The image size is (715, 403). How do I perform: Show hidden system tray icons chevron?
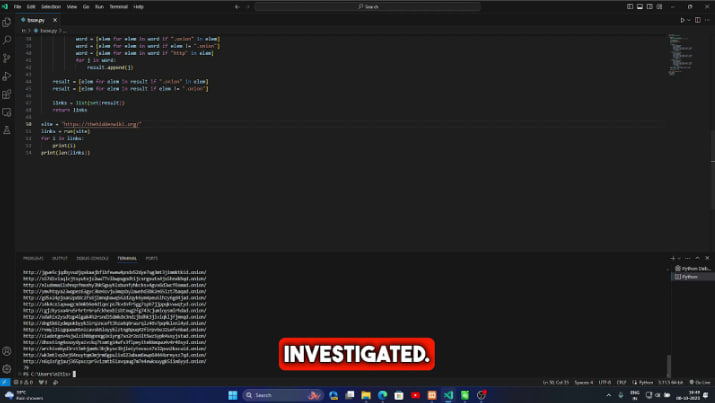[x=609, y=395]
